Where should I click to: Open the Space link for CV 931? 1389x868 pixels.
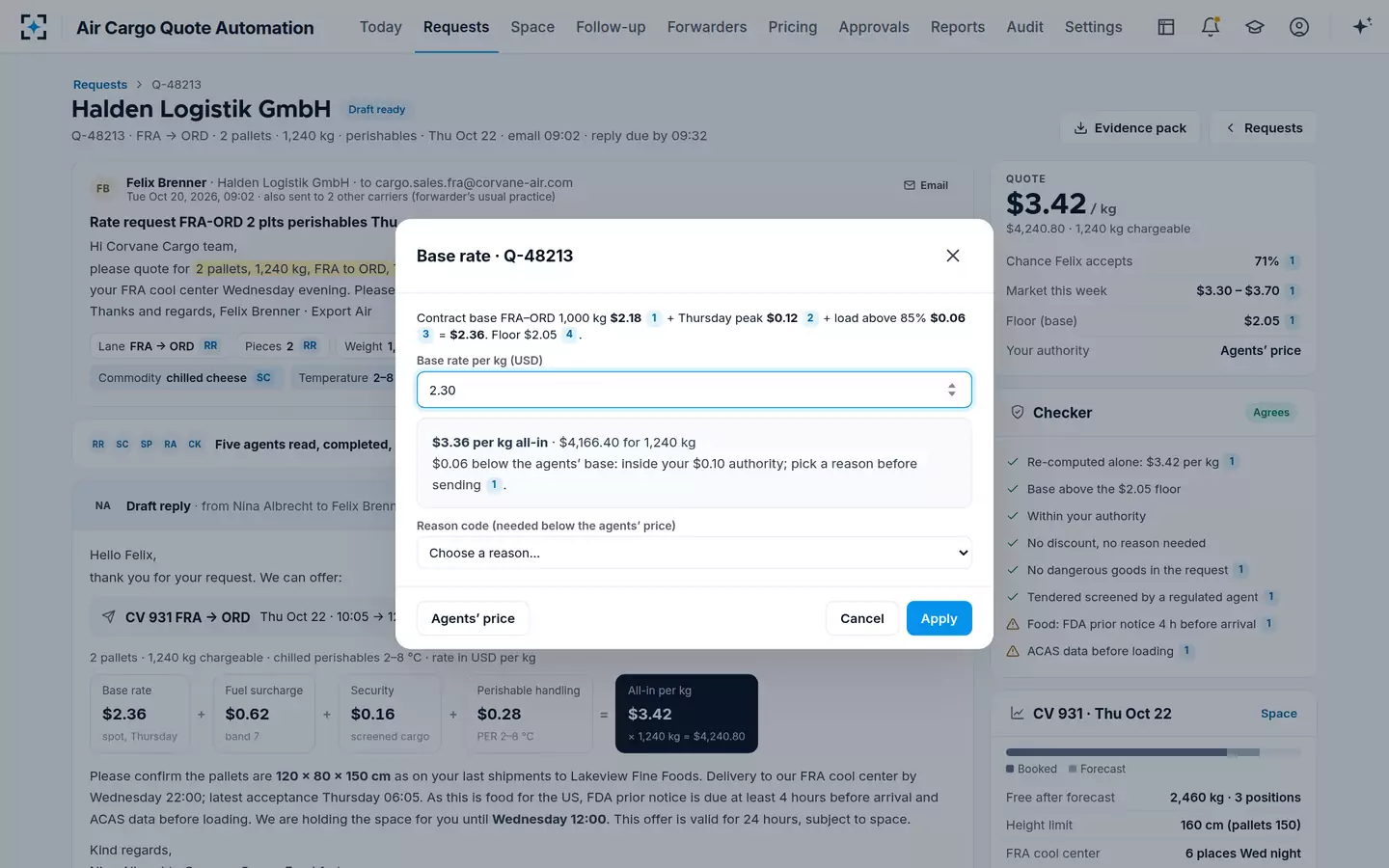tap(1279, 714)
